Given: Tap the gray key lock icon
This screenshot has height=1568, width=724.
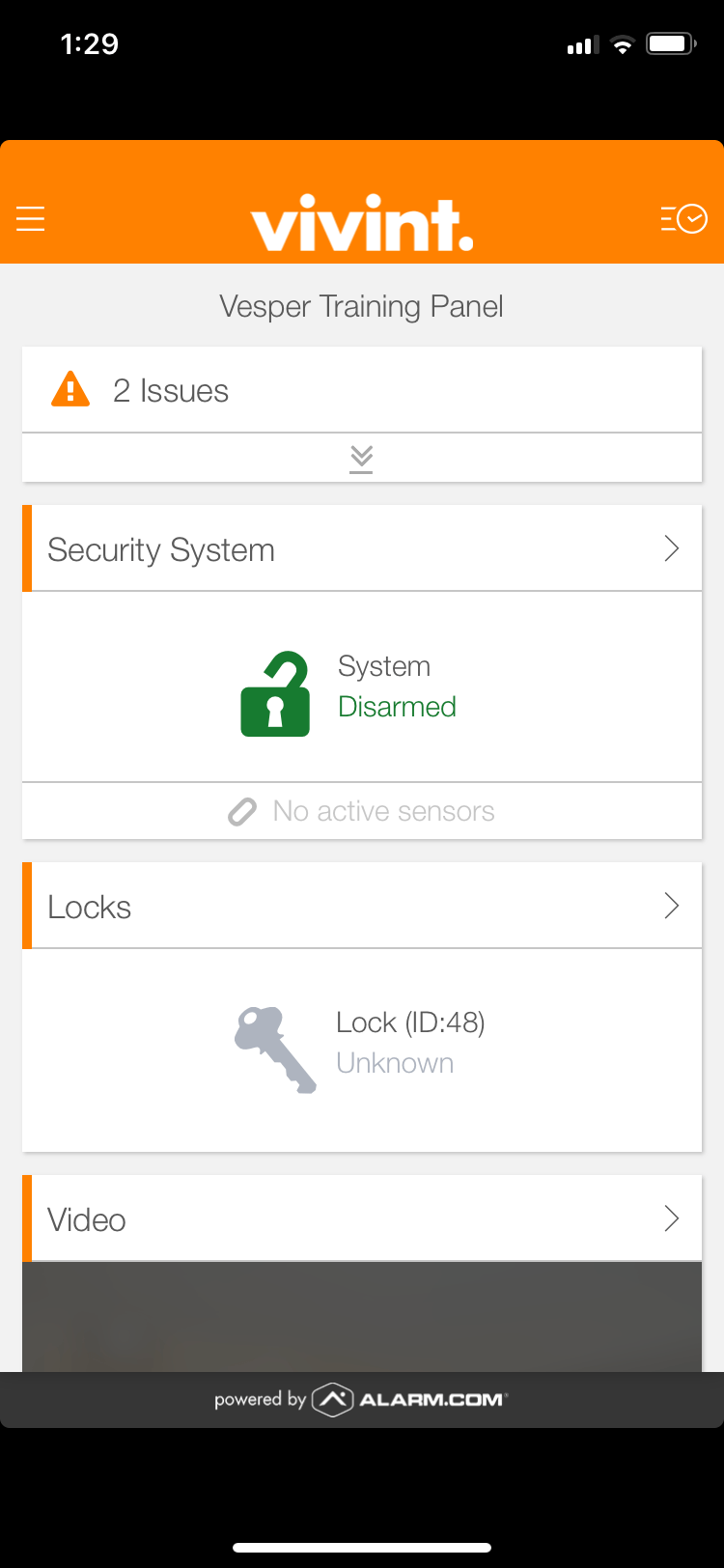Looking at the screenshot, I should pos(275,1050).
